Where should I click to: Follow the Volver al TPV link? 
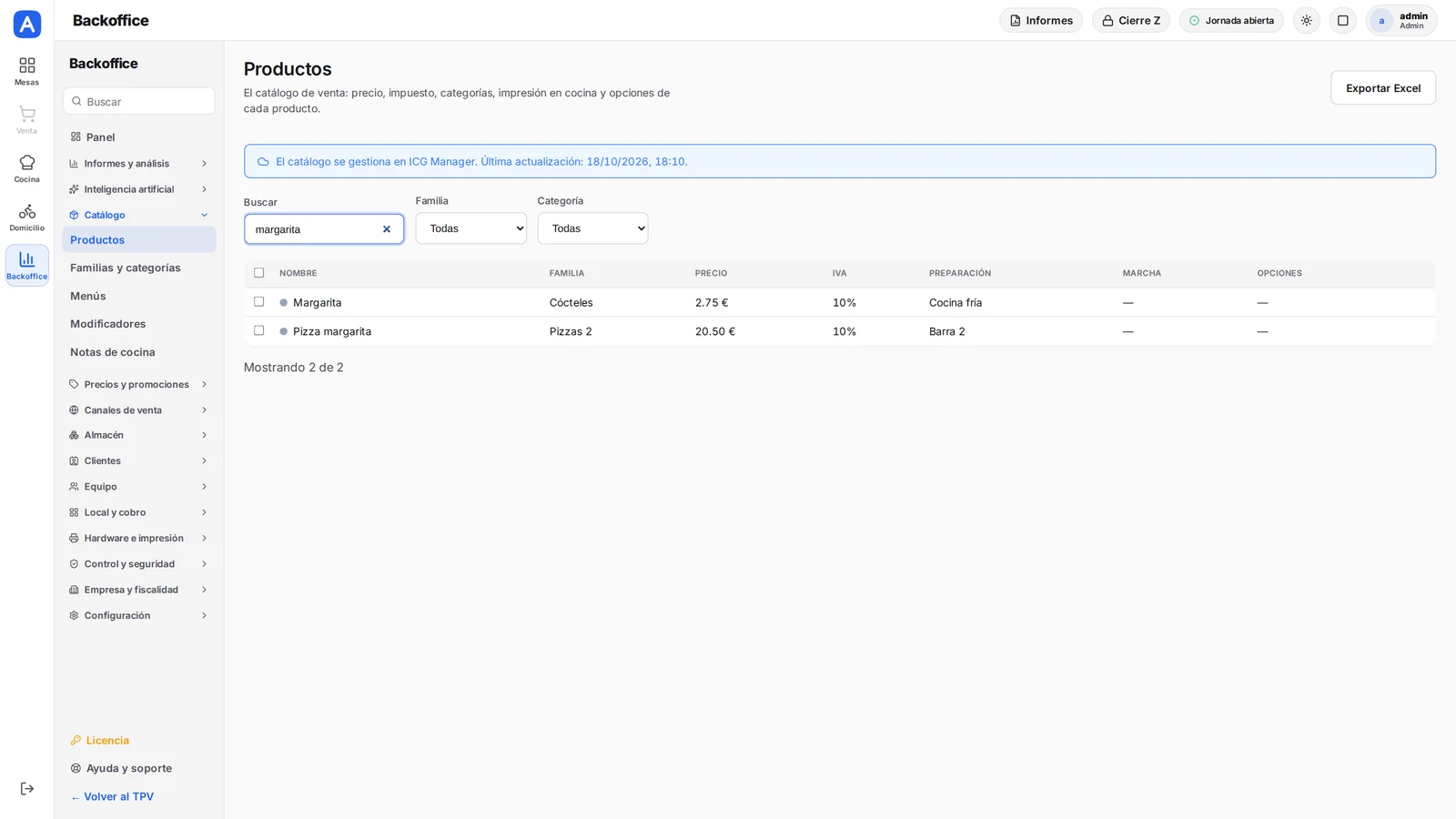pos(112,796)
